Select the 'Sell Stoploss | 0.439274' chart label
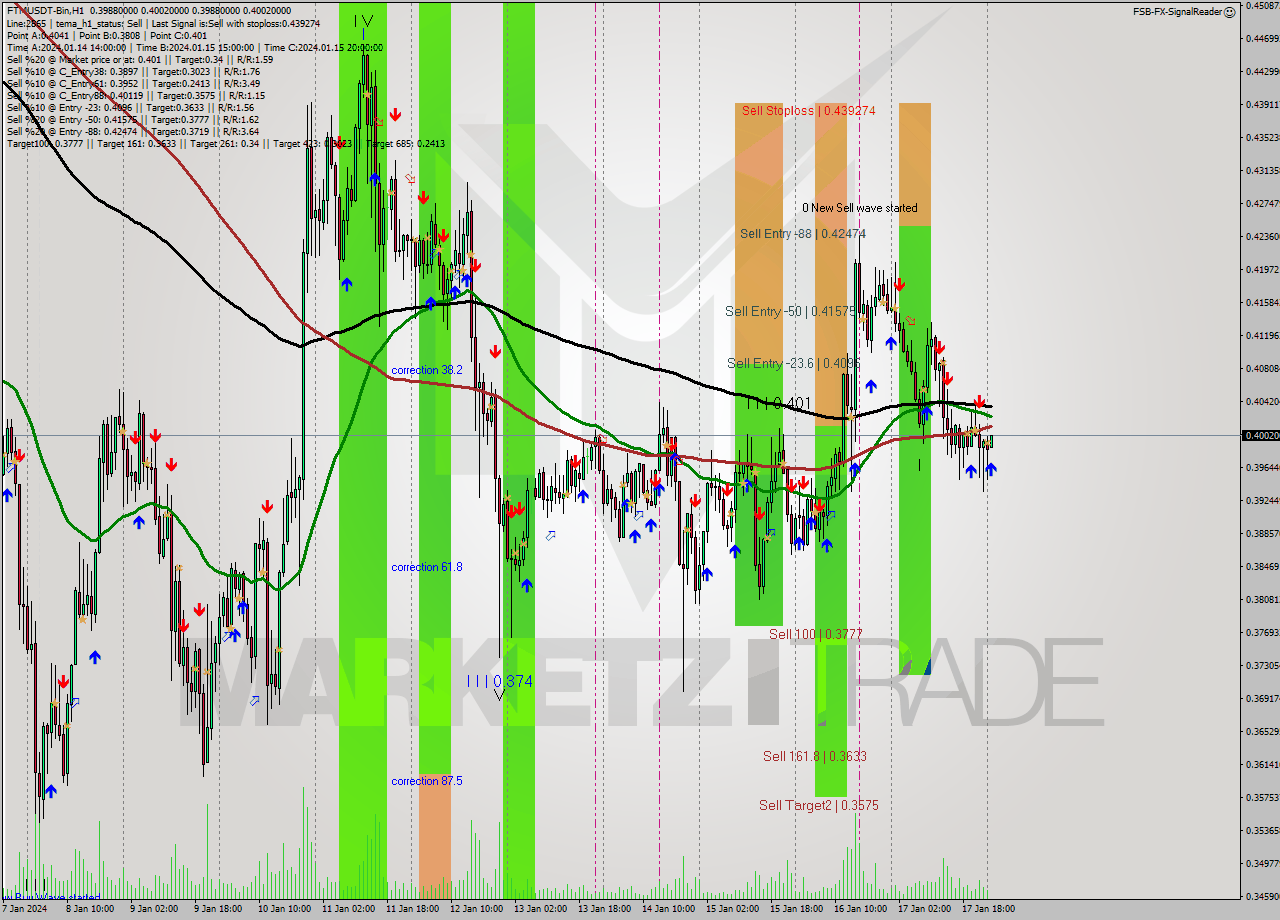 pyautogui.click(x=809, y=111)
